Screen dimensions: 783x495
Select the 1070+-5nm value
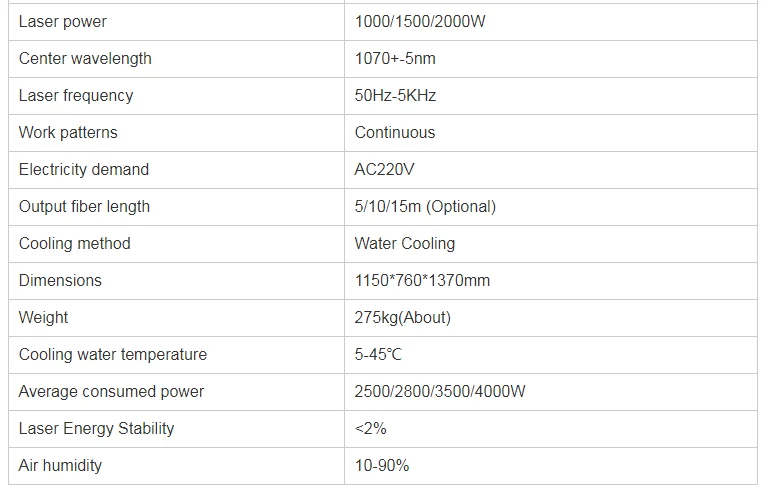coord(395,58)
